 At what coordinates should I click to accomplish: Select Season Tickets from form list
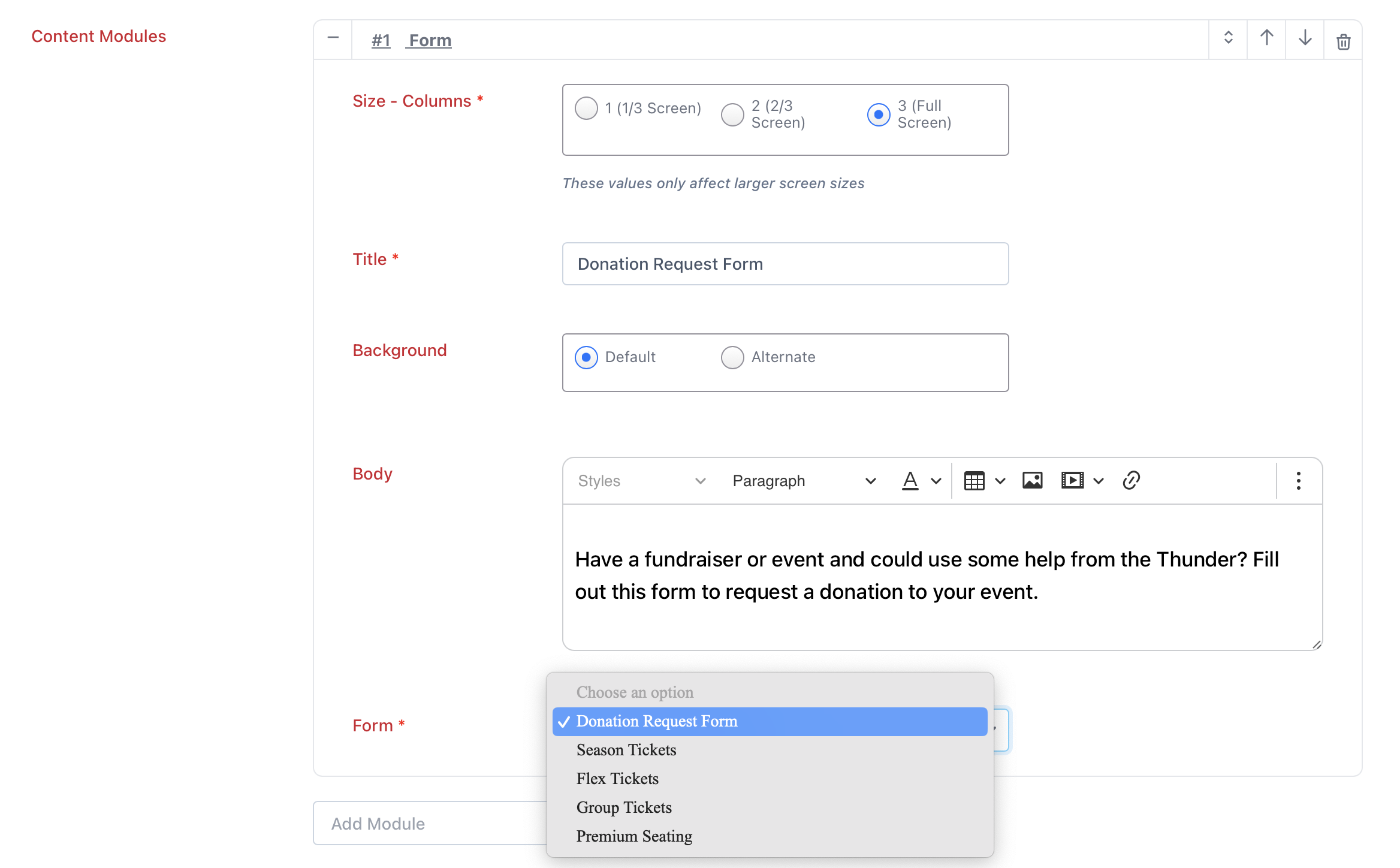coord(770,750)
